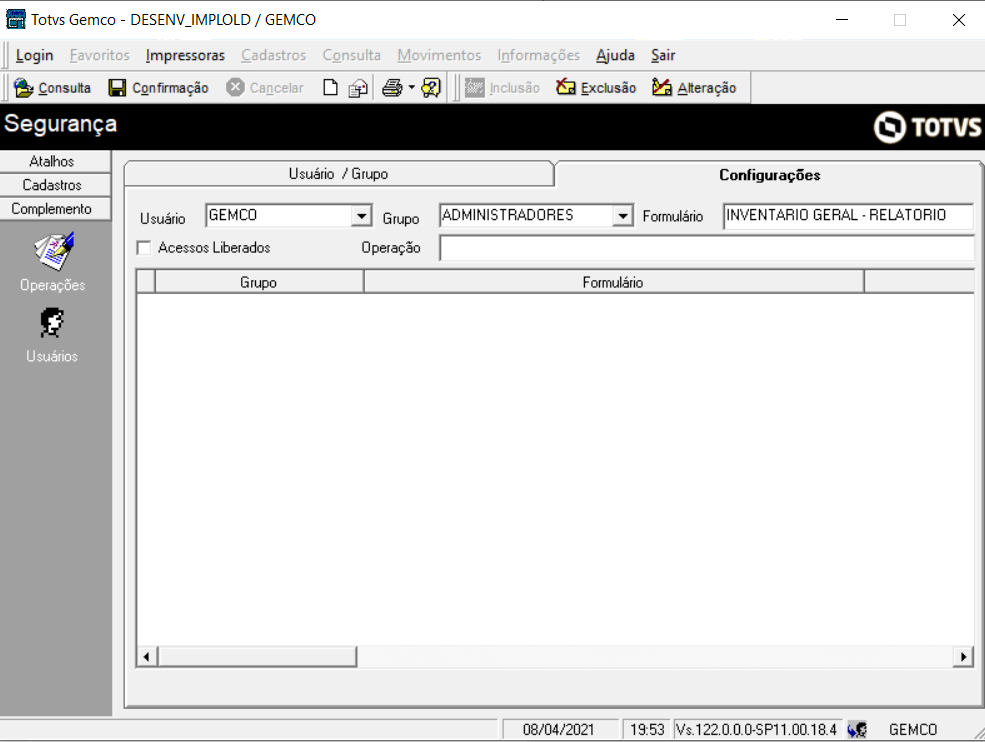
Task: Click the Complemento sidebar button
Action: [x=55, y=209]
